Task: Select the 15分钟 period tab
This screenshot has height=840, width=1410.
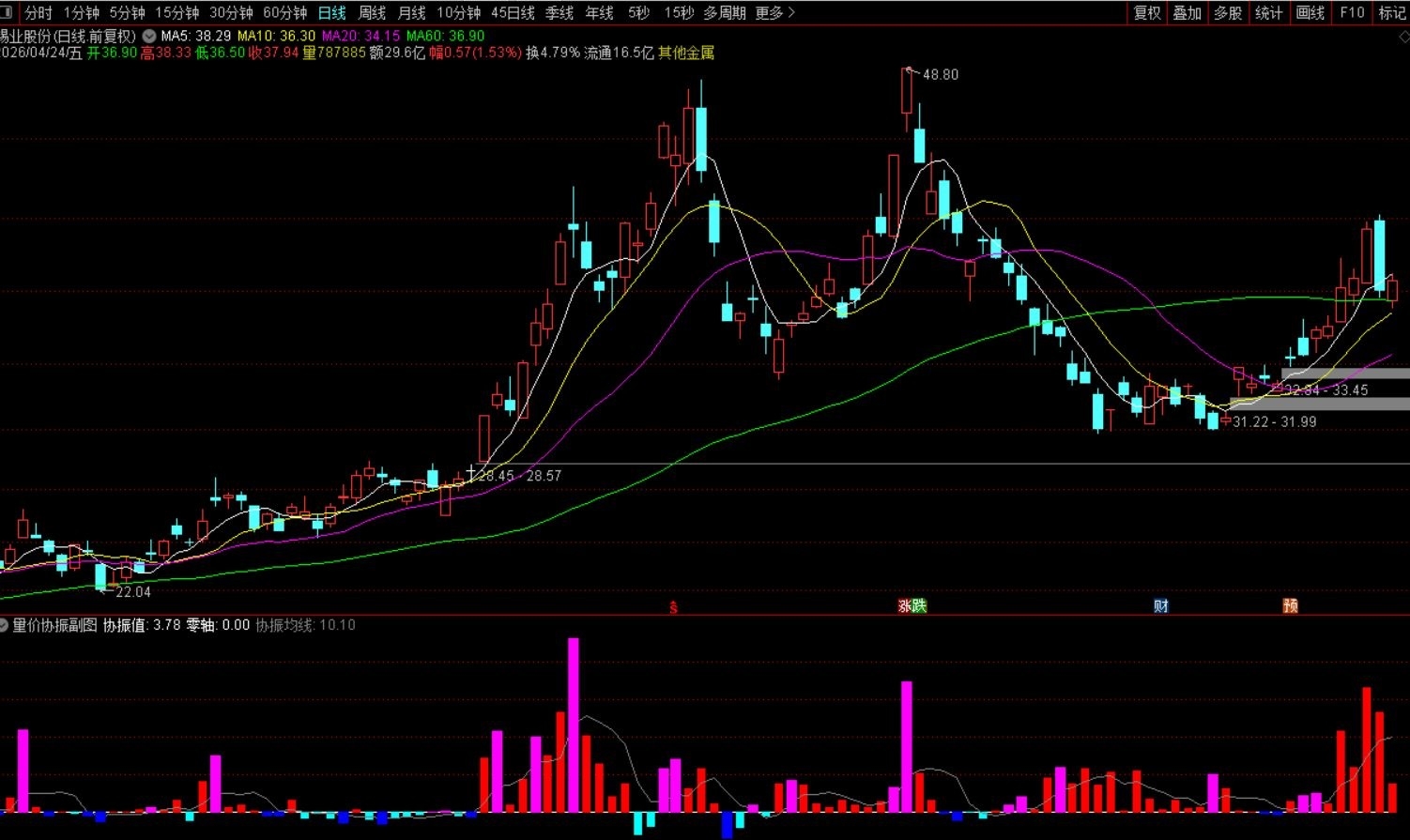Action: 176,12
